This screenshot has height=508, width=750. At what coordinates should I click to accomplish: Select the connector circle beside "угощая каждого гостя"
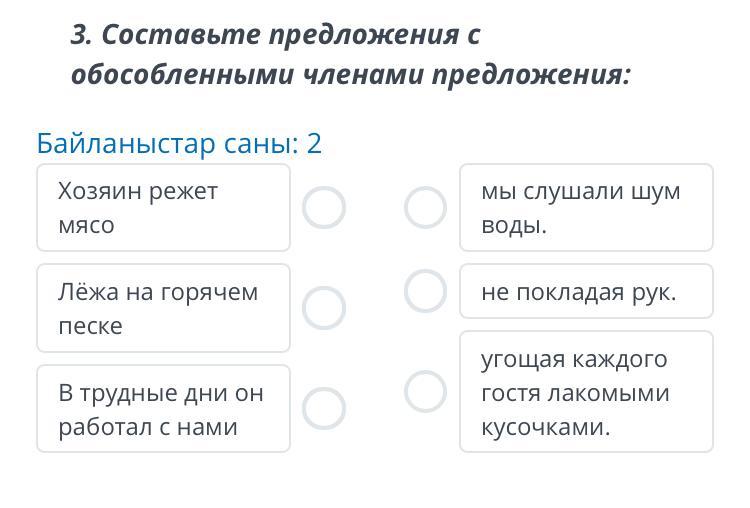click(x=425, y=391)
